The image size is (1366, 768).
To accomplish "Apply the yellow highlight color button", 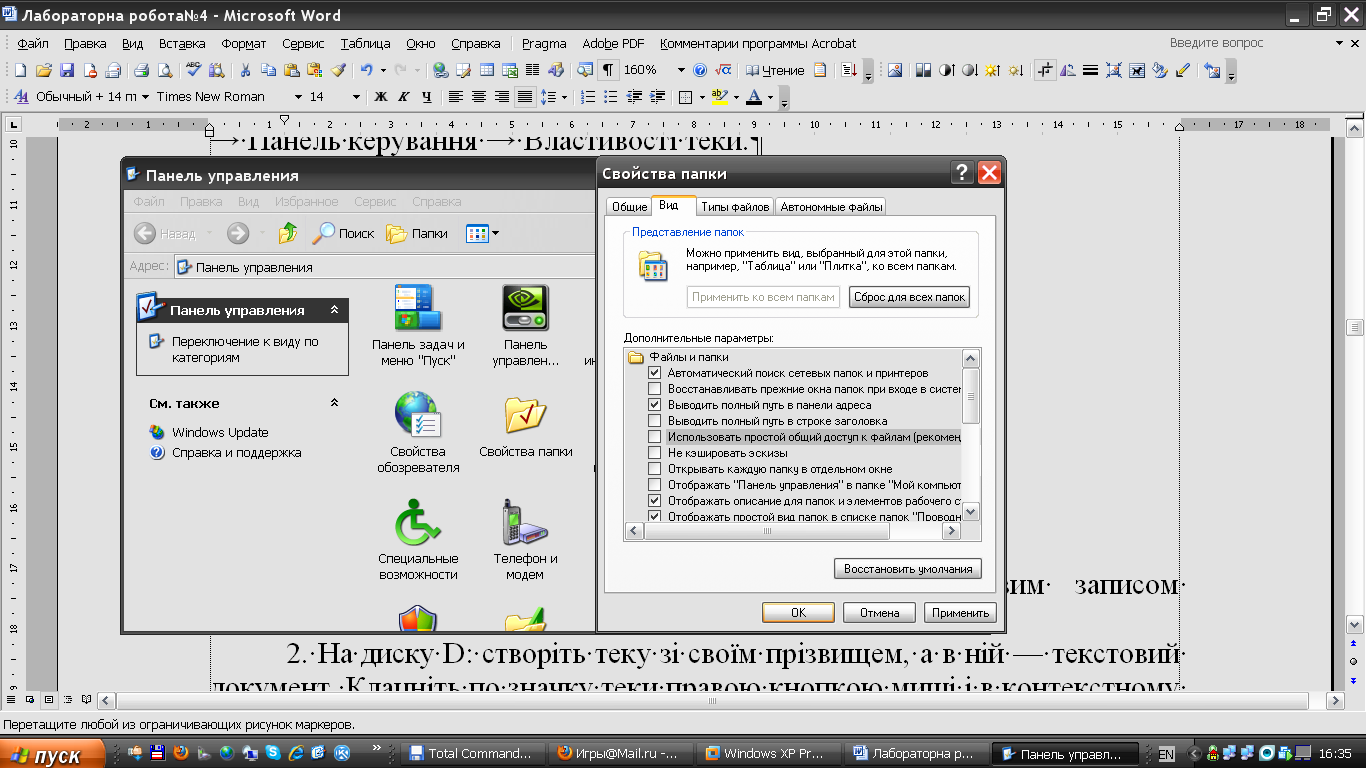I will click(718, 97).
